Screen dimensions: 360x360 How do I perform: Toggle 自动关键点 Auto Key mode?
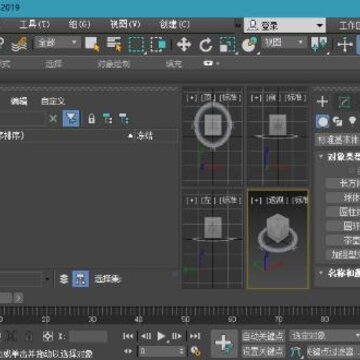point(263,336)
